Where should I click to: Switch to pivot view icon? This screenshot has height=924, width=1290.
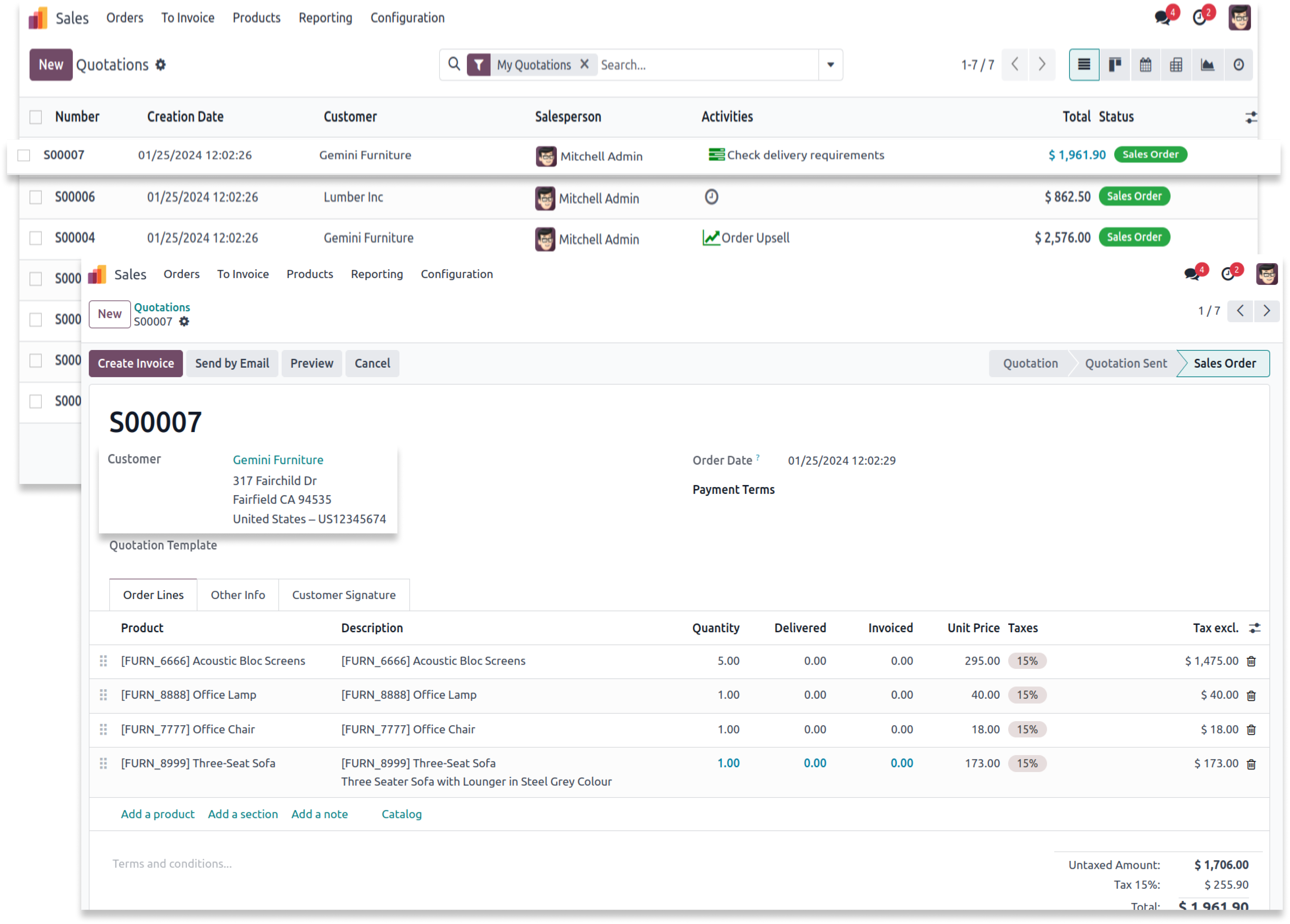click(x=1176, y=65)
